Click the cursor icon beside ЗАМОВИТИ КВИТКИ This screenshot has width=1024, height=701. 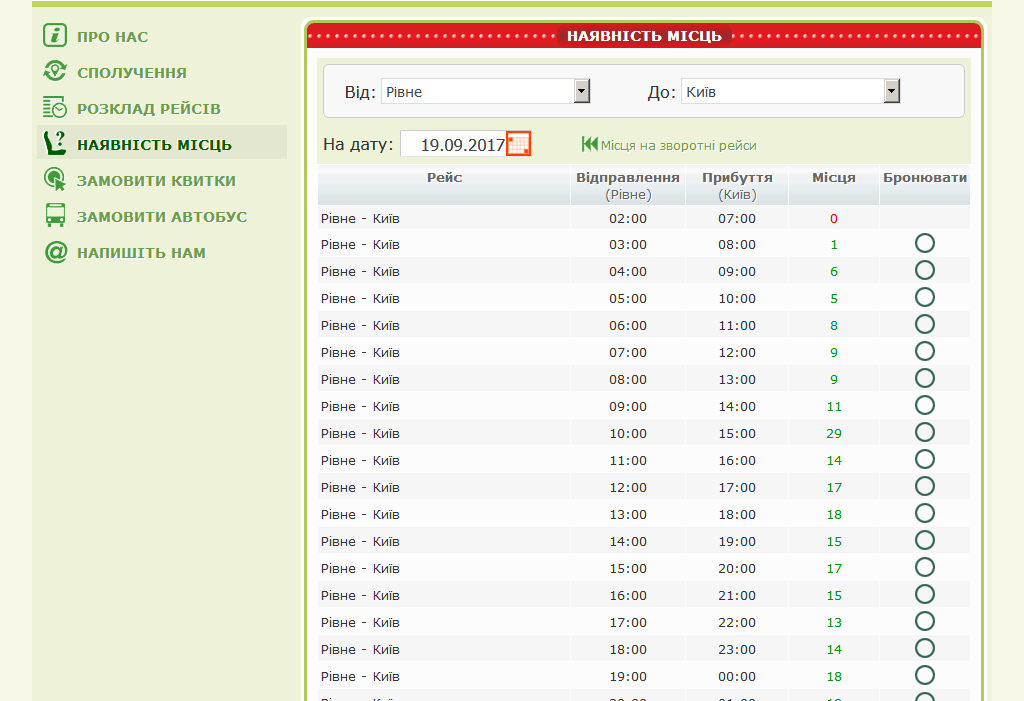coord(55,179)
